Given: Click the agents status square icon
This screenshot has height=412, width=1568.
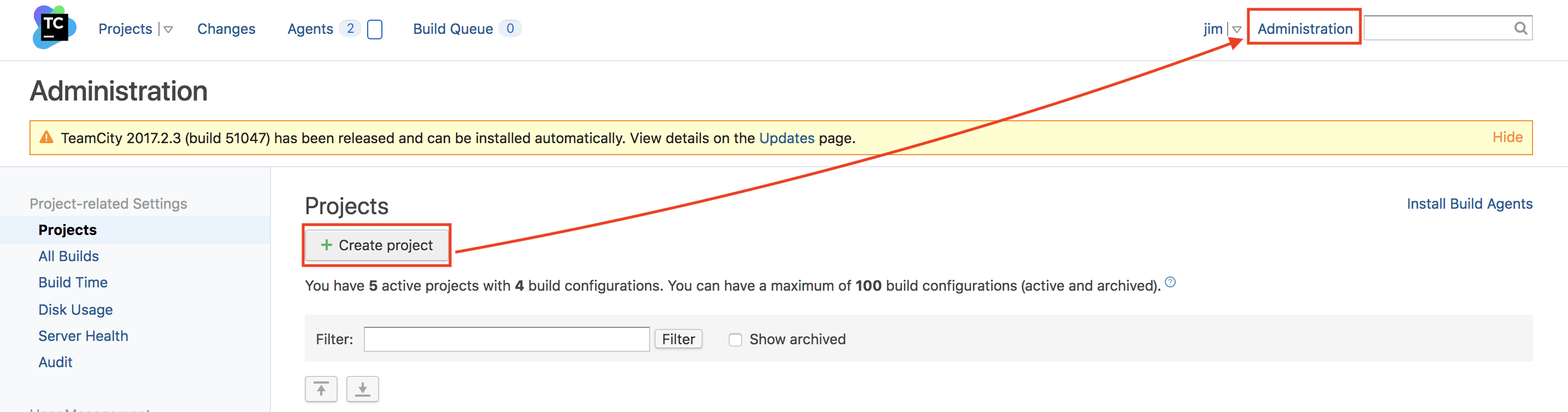Looking at the screenshot, I should click(375, 29).
